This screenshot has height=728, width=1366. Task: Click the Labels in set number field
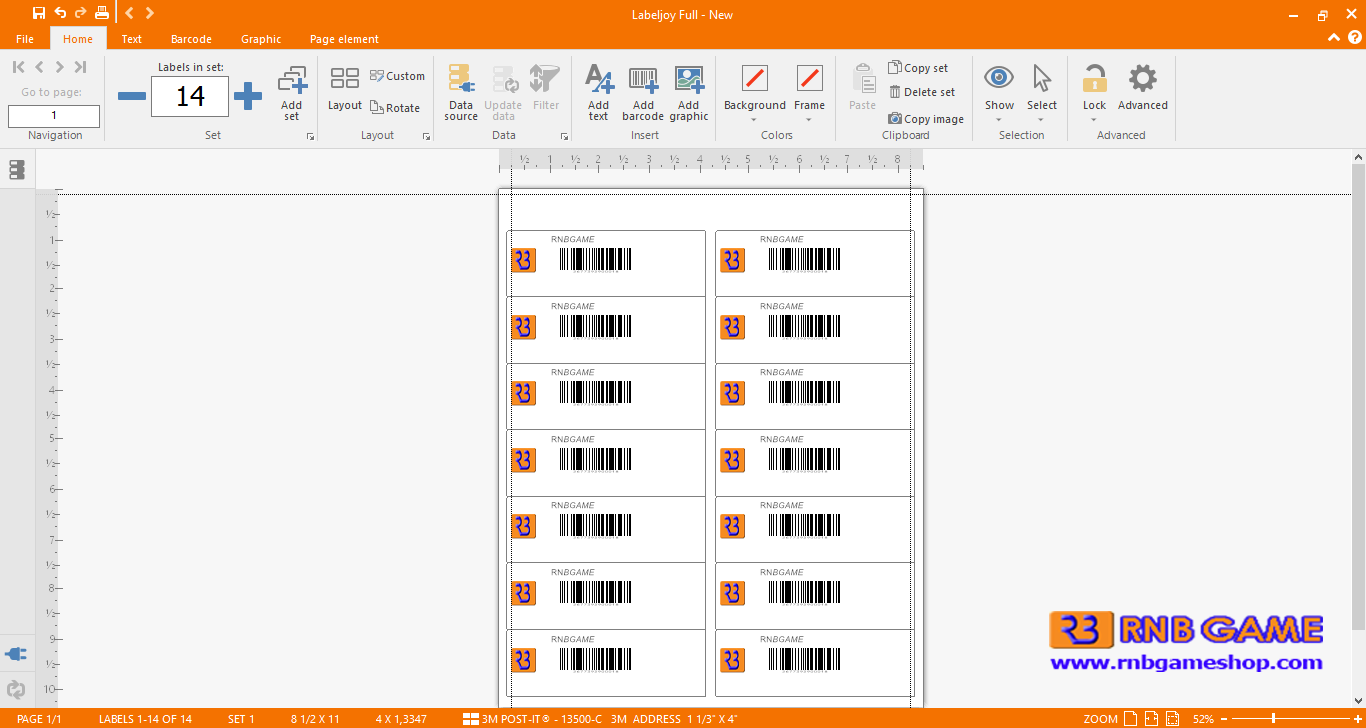[190, 96]
